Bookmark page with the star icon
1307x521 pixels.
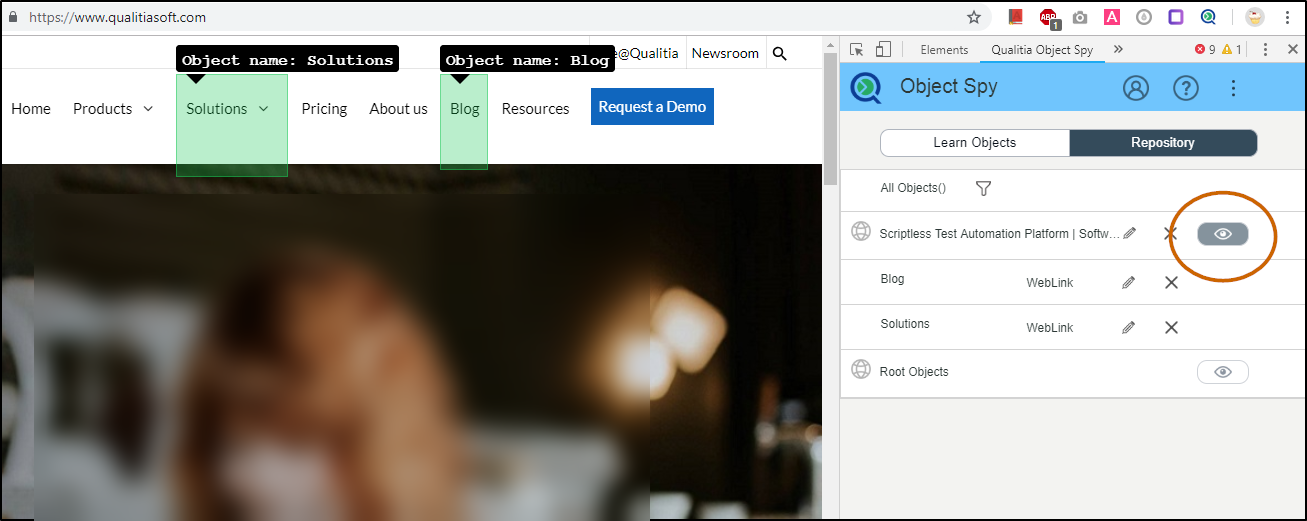point(973,17)
